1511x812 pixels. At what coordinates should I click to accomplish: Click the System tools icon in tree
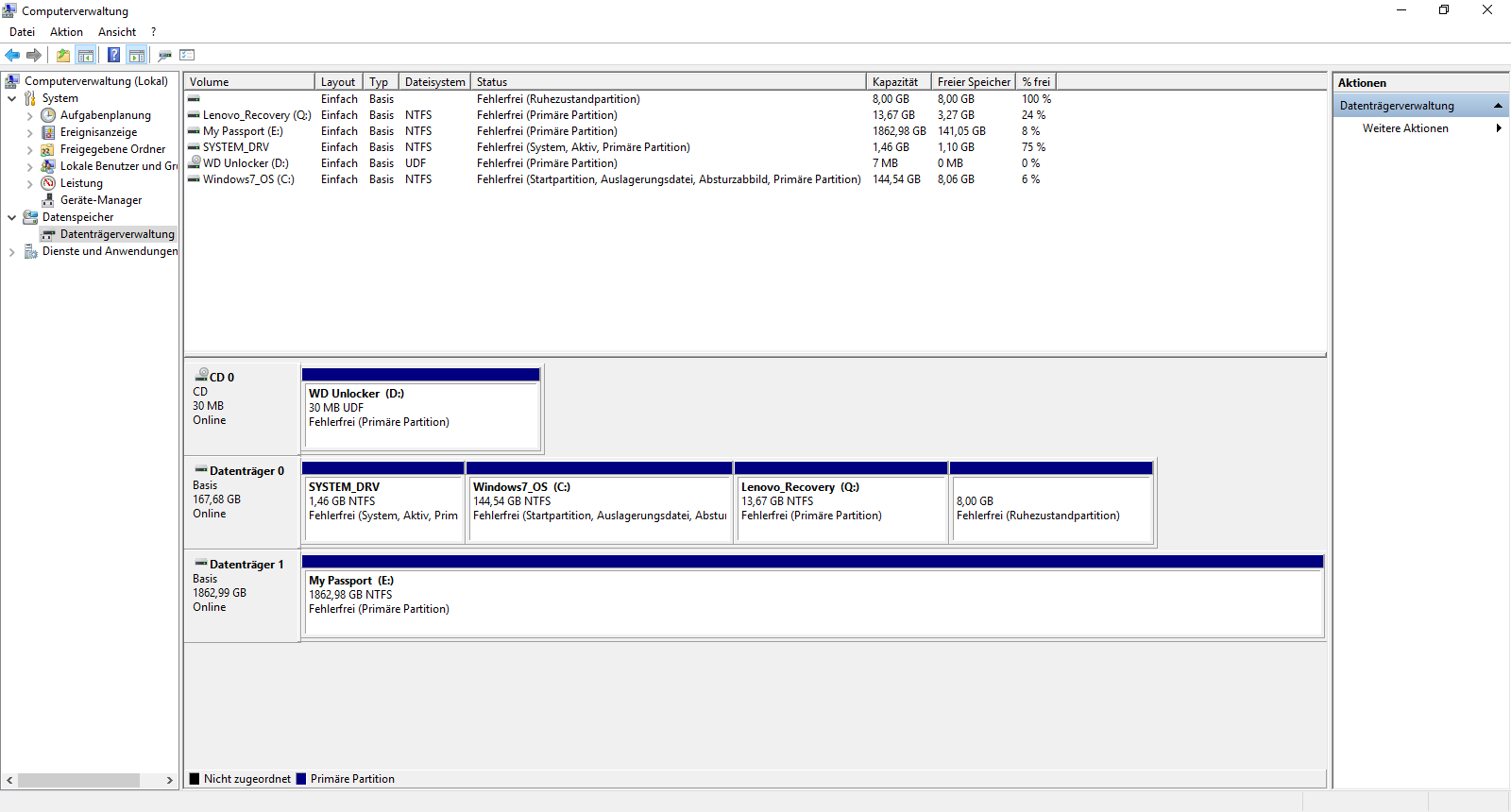30,98
